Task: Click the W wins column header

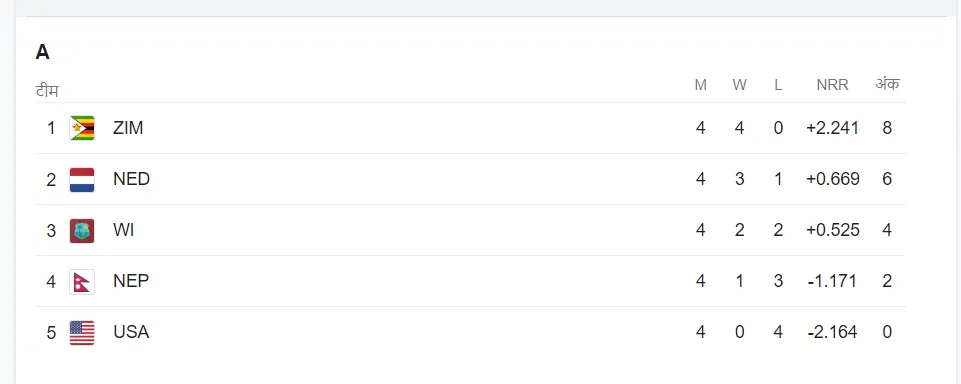Action: point(740,85)
